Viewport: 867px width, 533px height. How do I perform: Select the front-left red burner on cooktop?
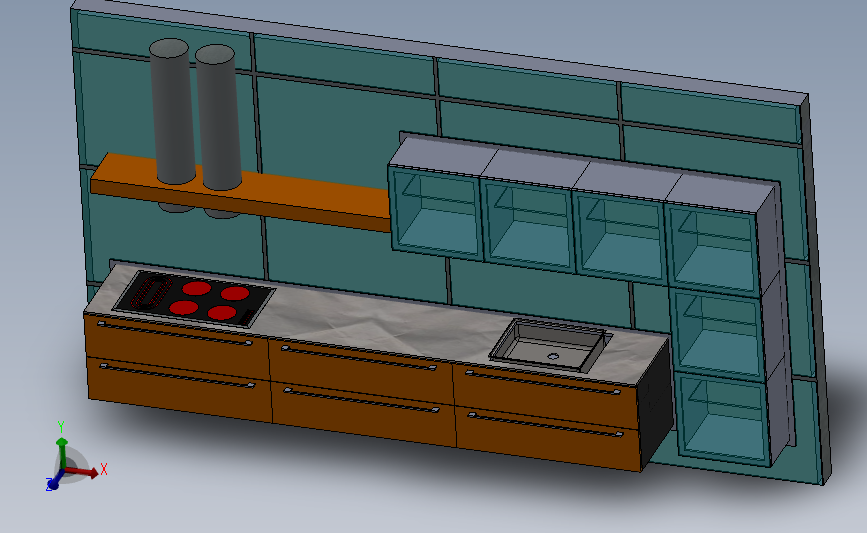(x=184, y=307)
